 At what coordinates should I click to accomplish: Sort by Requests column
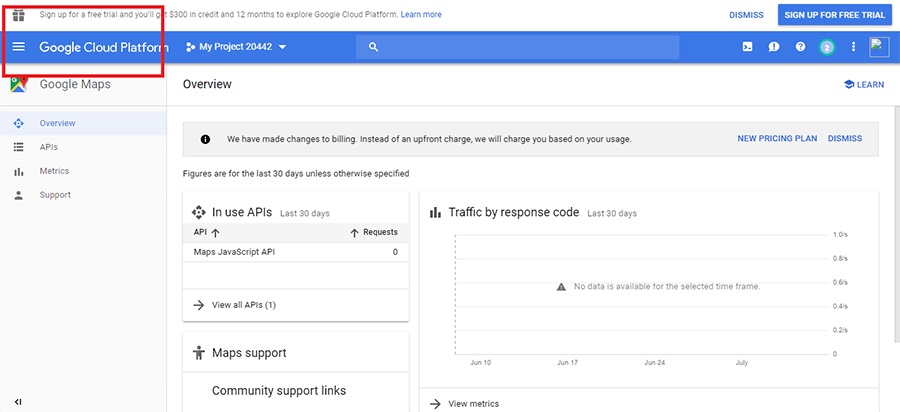tap(374, 232)
